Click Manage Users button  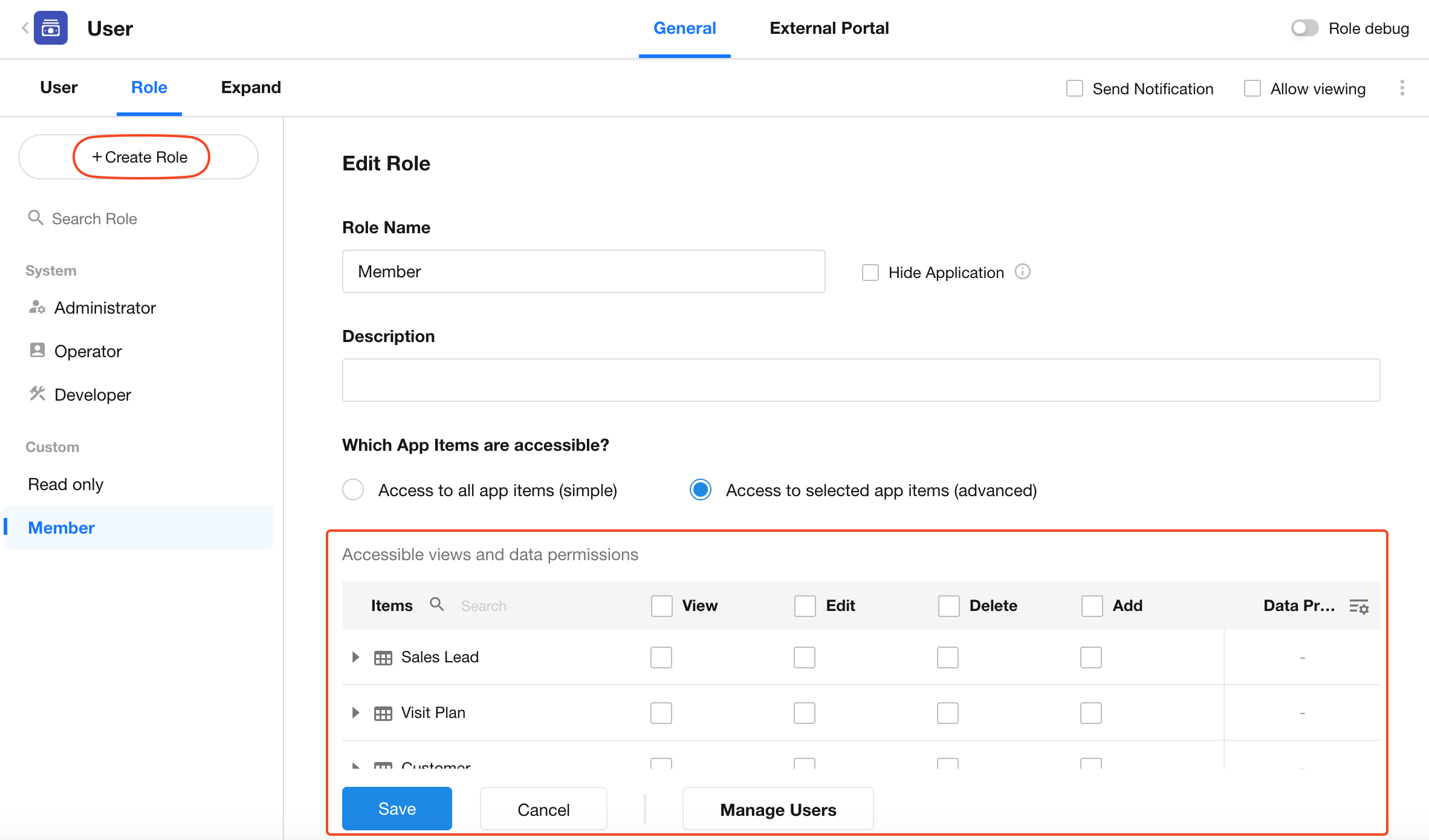point(777,809)
